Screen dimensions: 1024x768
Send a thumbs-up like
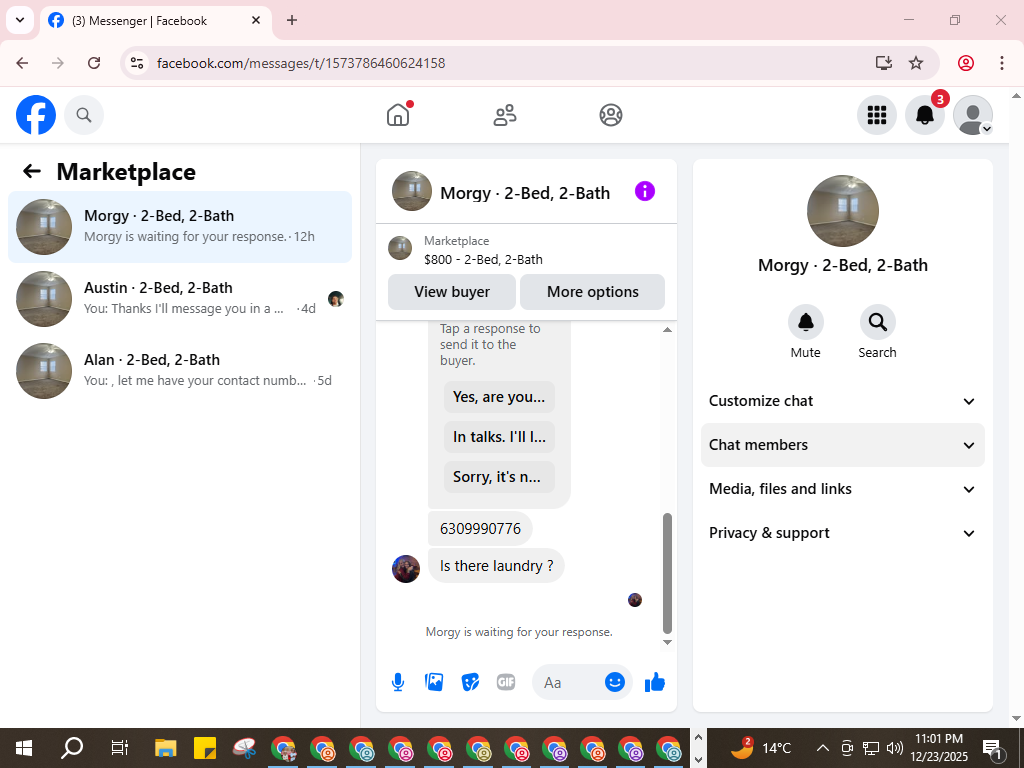coord(654,682)
